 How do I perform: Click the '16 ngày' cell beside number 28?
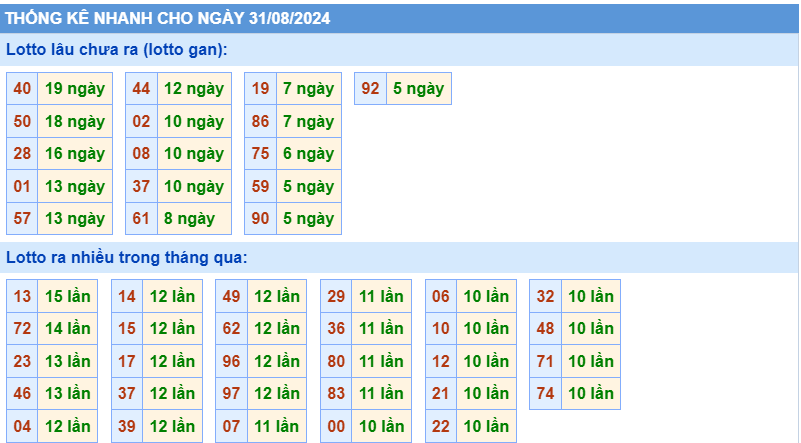74,154
